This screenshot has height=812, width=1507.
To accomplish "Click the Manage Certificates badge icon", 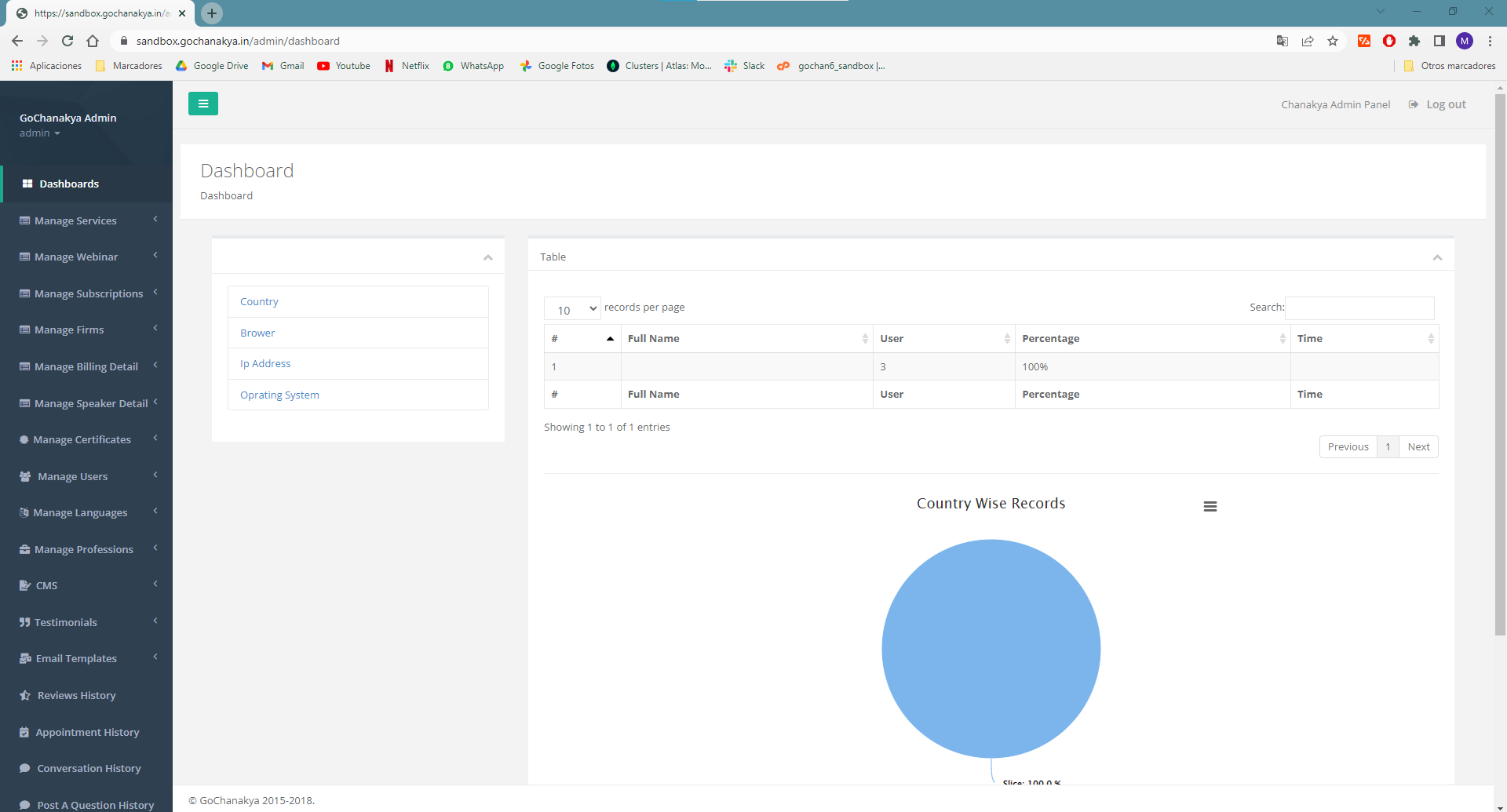I will pos(24,439).
